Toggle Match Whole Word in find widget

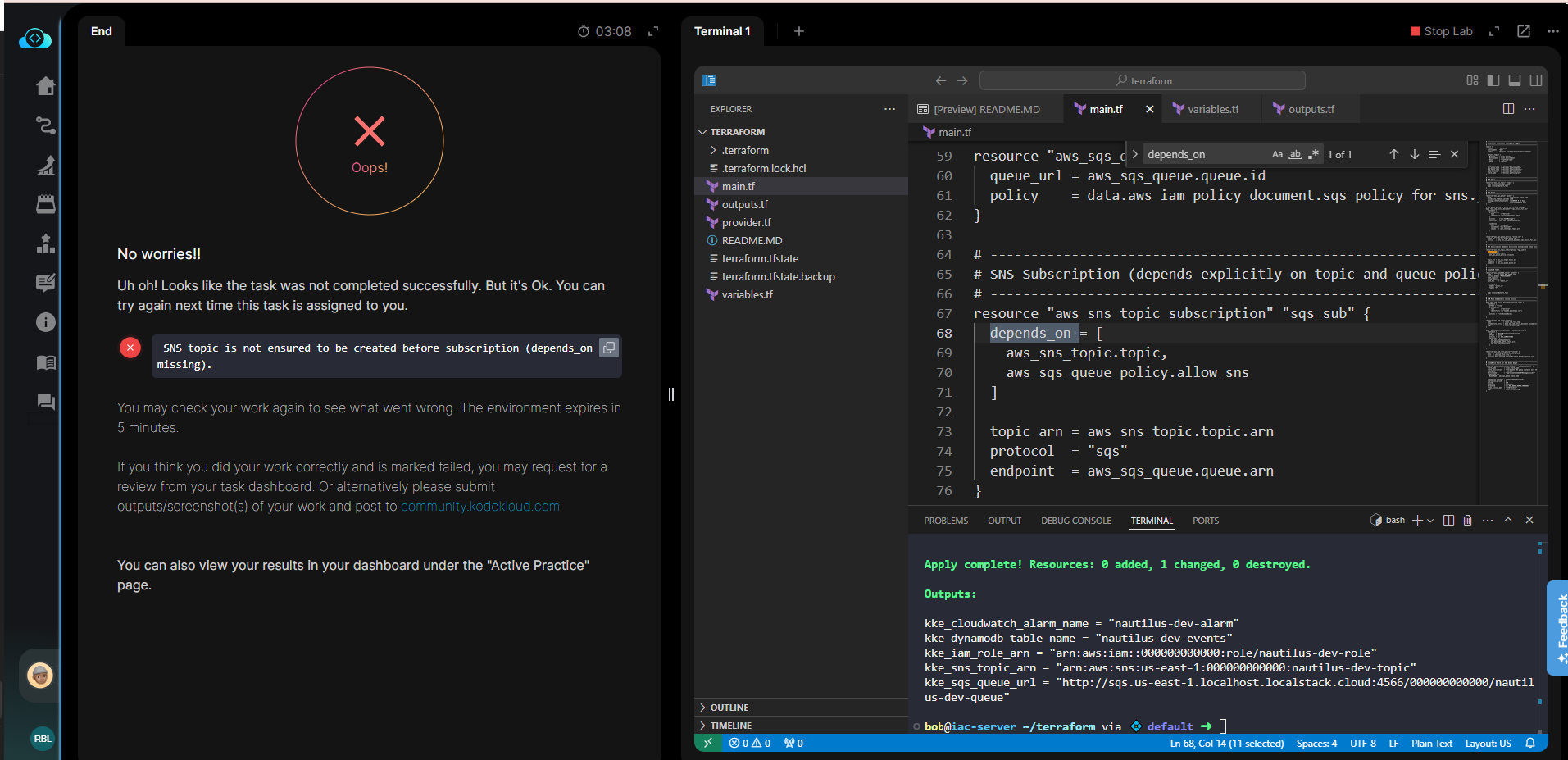[1295, 154]
